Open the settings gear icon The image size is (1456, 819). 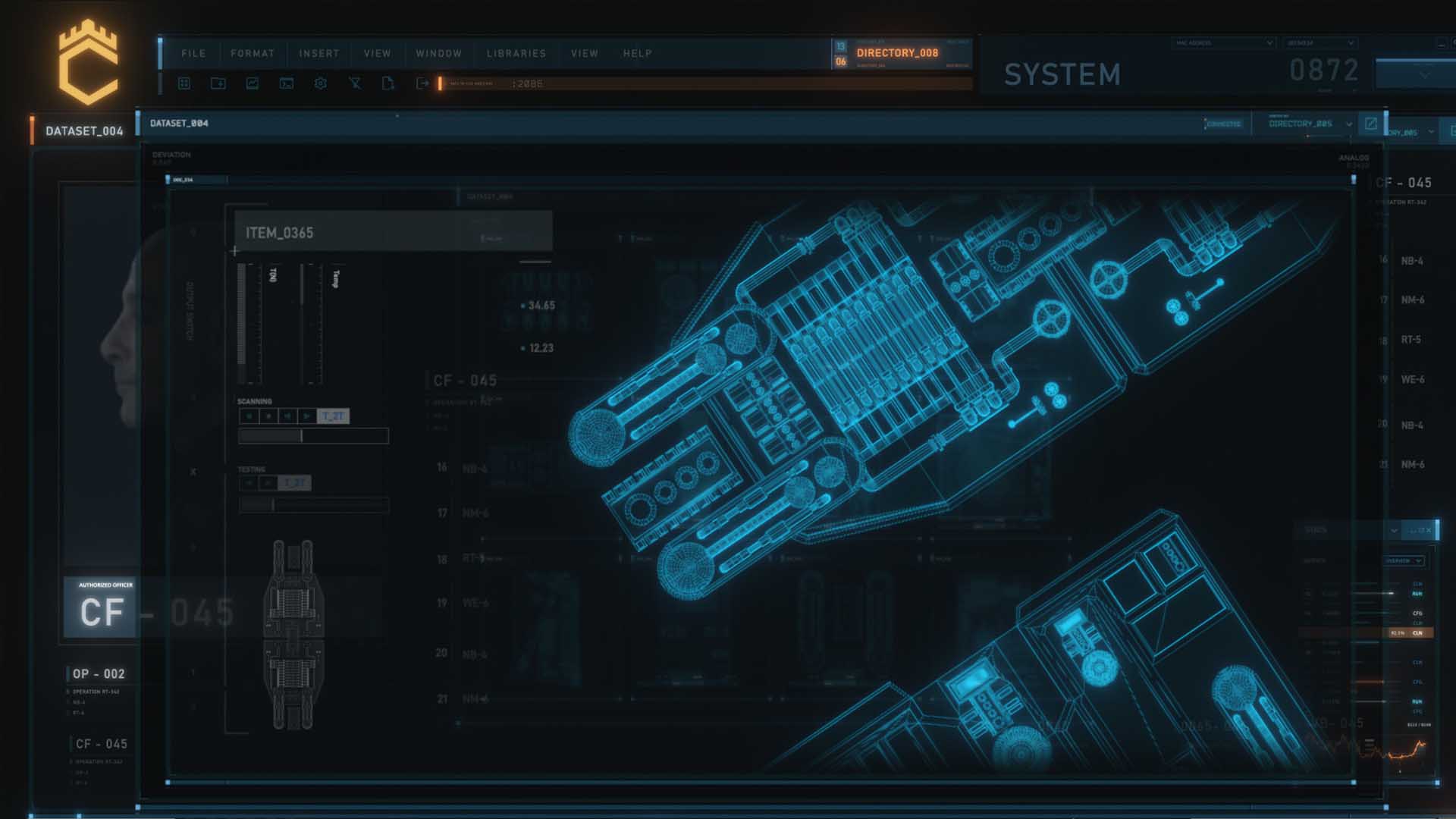click(x=321, y=83)
